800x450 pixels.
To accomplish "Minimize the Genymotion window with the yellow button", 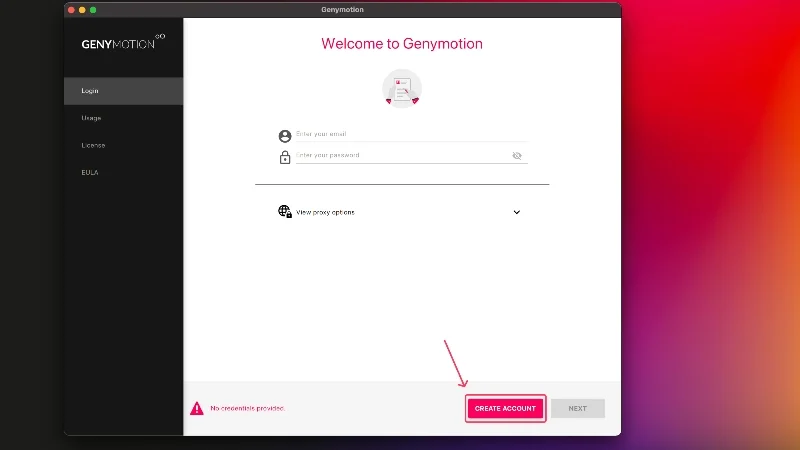I will tap(82, 9).
